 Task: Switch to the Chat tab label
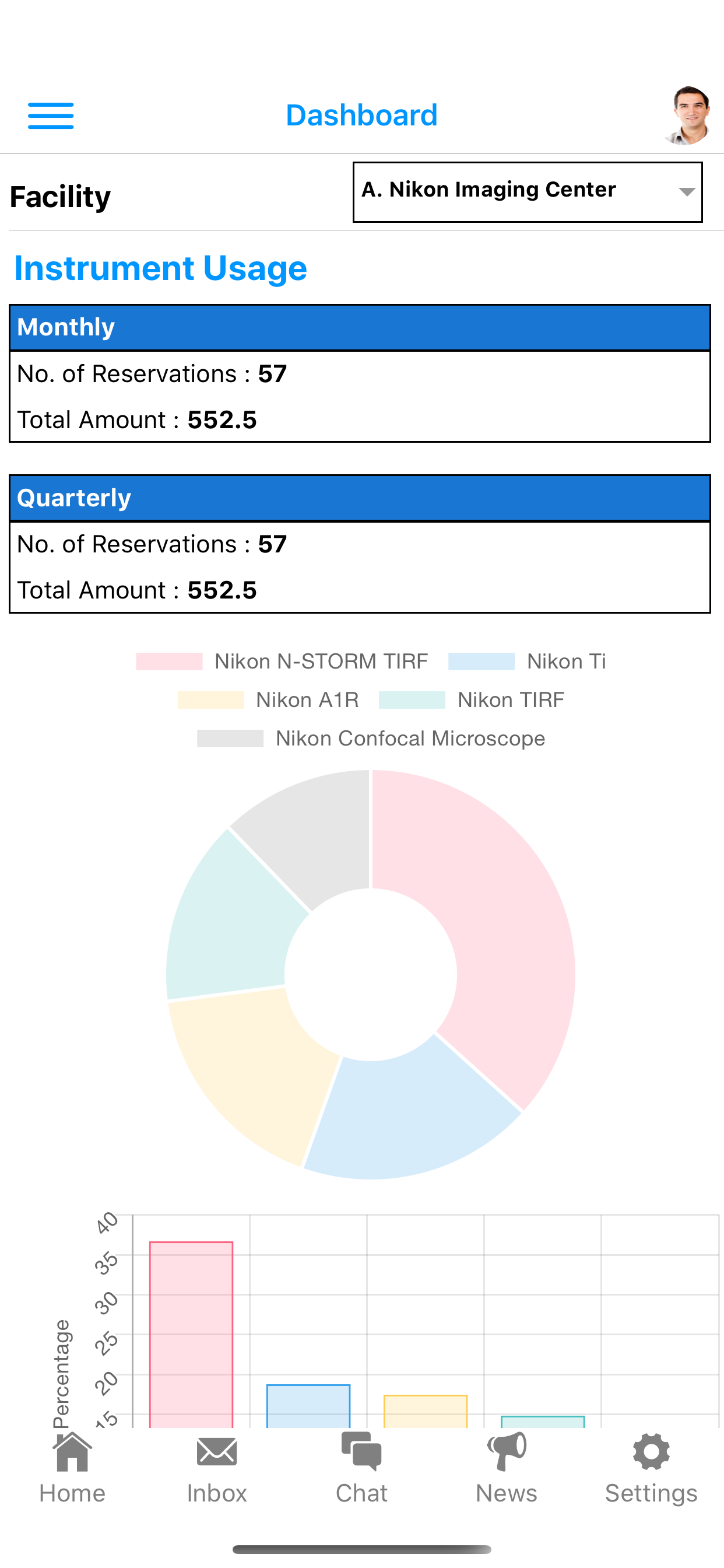pos(361,1493)
